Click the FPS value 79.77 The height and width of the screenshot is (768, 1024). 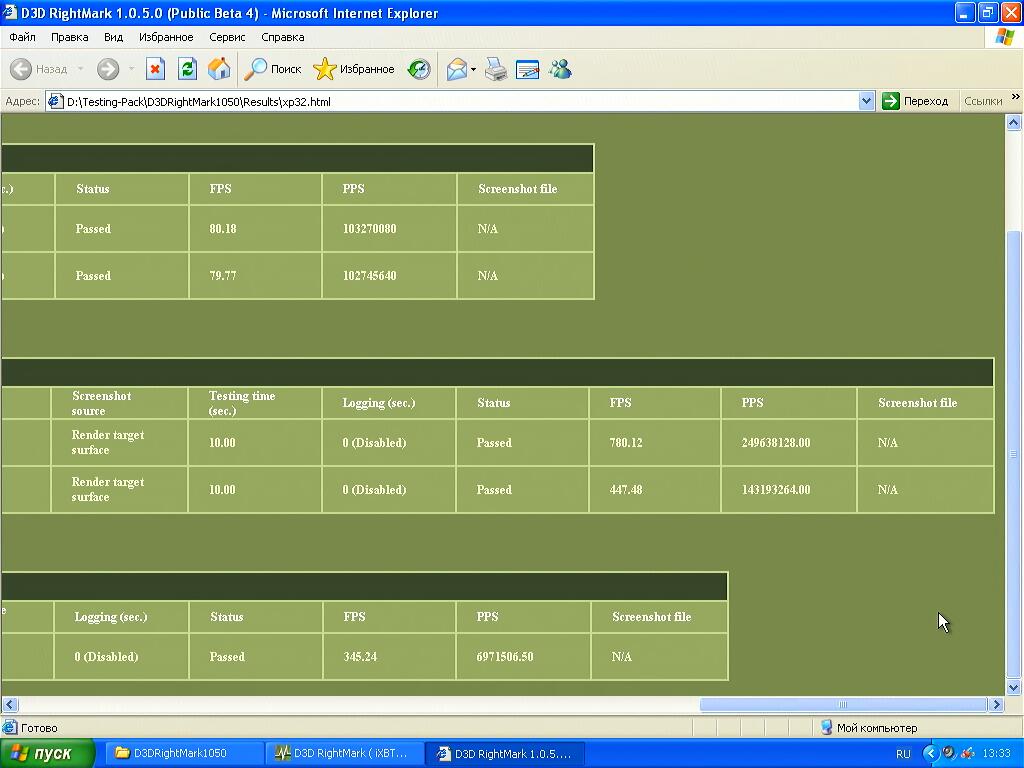(223, 276)
